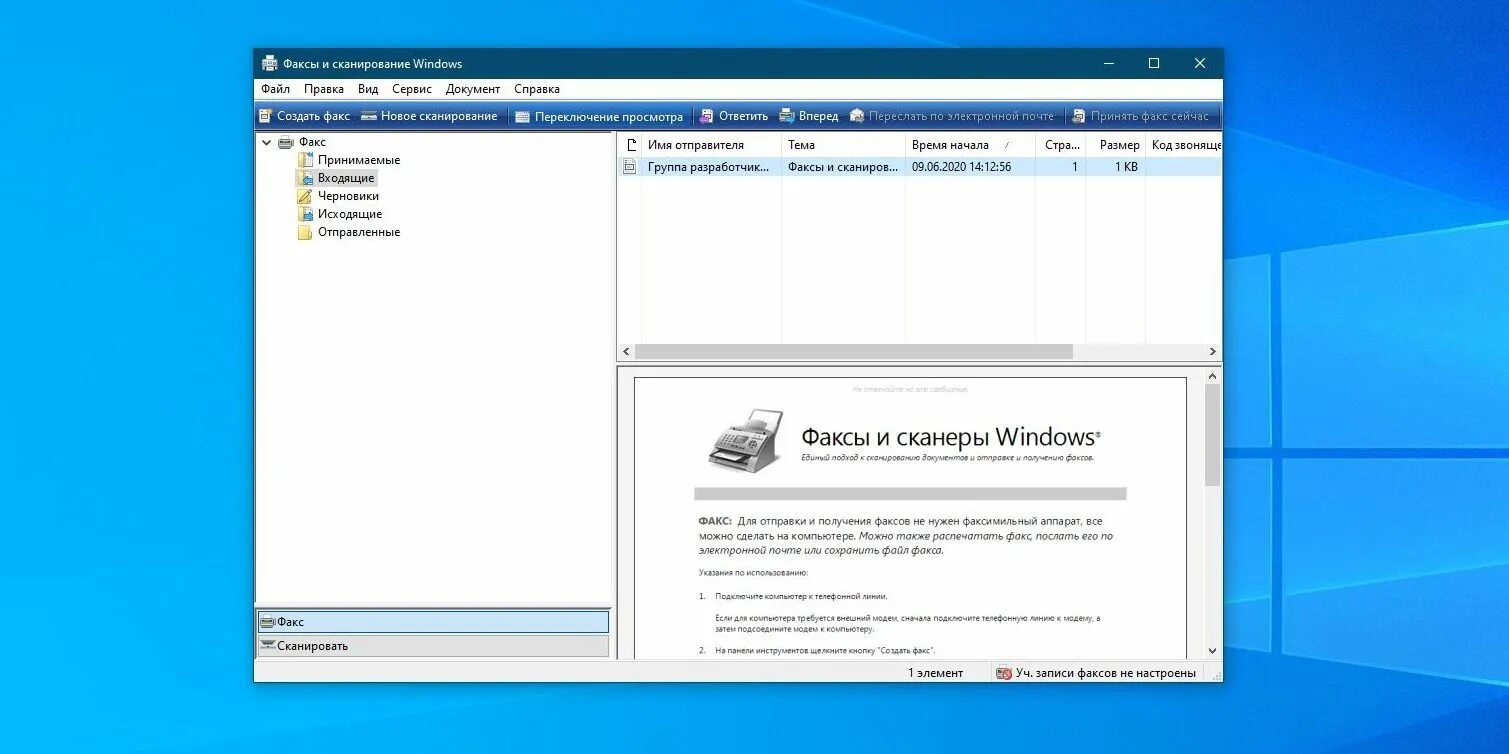1509x754 pixels.
Task: Select the Группа разработчик... sender cell
Action: (709, 167)
